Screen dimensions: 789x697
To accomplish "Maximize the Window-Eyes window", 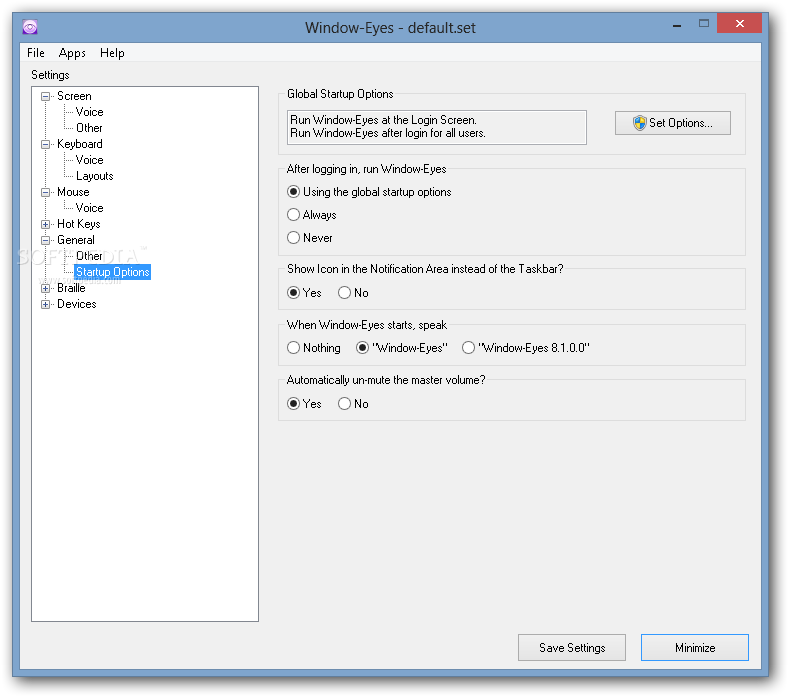I will pyautogui.click(x=704, y=24).
